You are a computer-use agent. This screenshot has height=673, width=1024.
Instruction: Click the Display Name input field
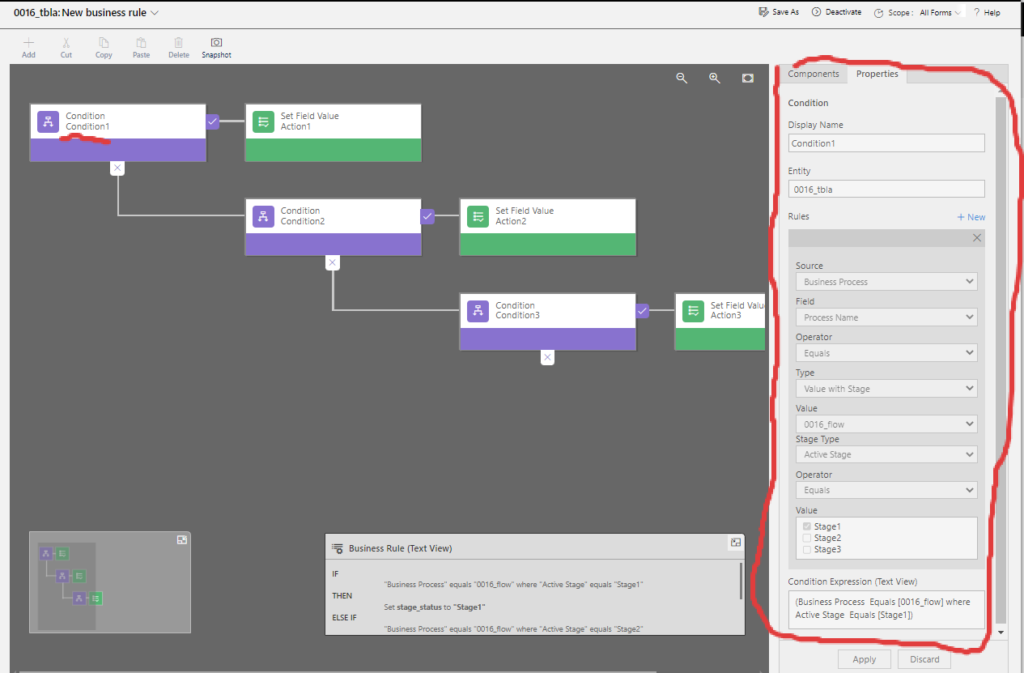pyautogui.click(x=885, y=143)
